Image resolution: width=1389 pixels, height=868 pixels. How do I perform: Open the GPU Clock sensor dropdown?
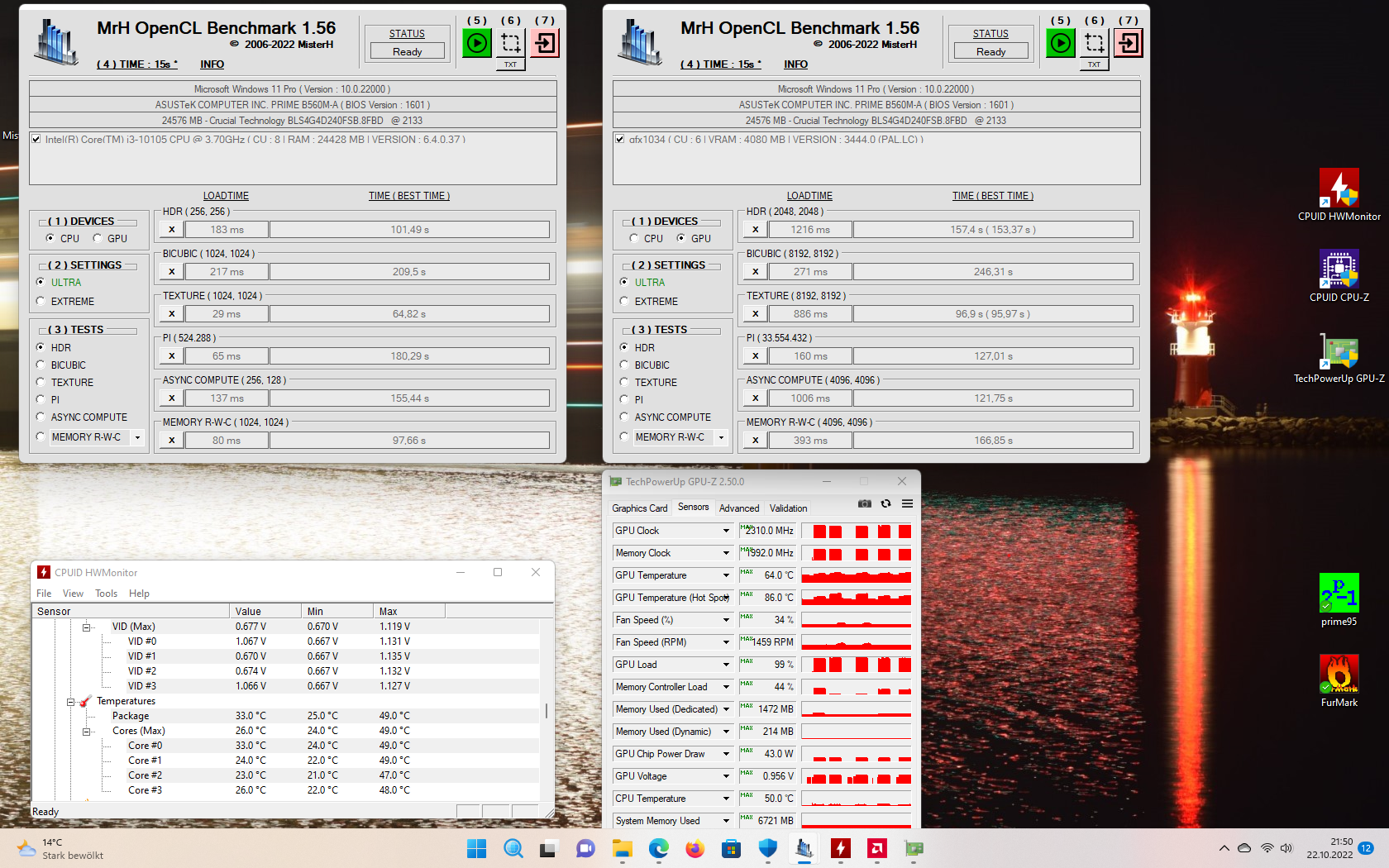(727, 531)
